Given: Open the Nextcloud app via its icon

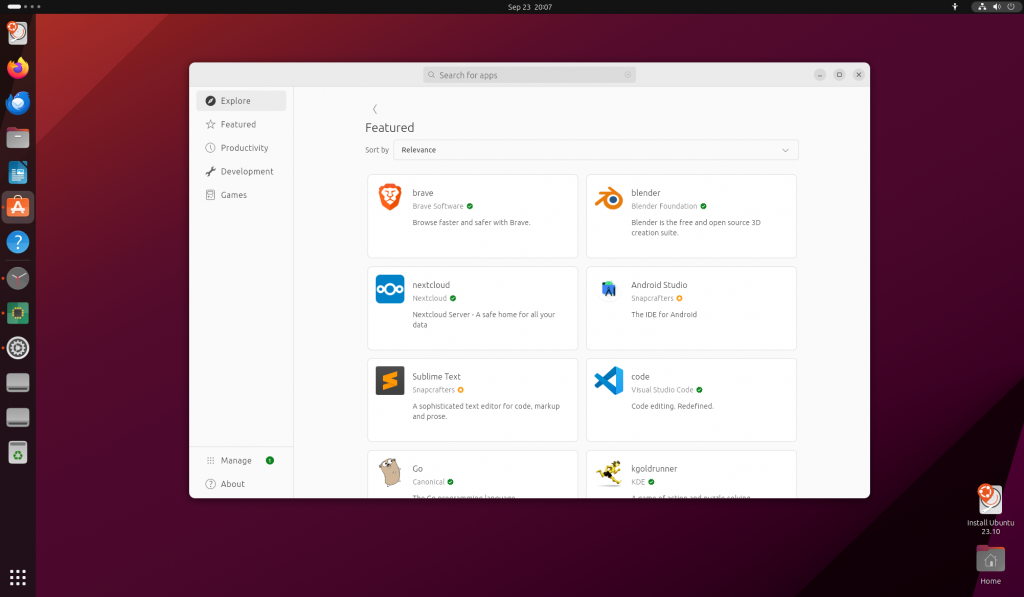Looking at the screenshot, I should pos(388,289).
